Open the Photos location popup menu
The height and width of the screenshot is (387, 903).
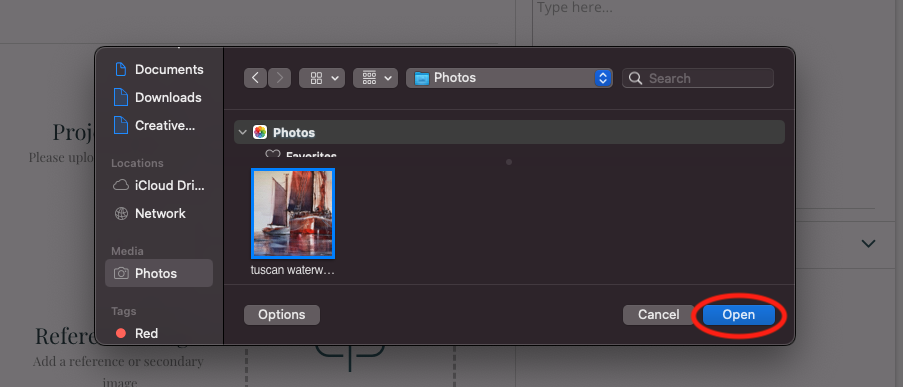point(509,78)
